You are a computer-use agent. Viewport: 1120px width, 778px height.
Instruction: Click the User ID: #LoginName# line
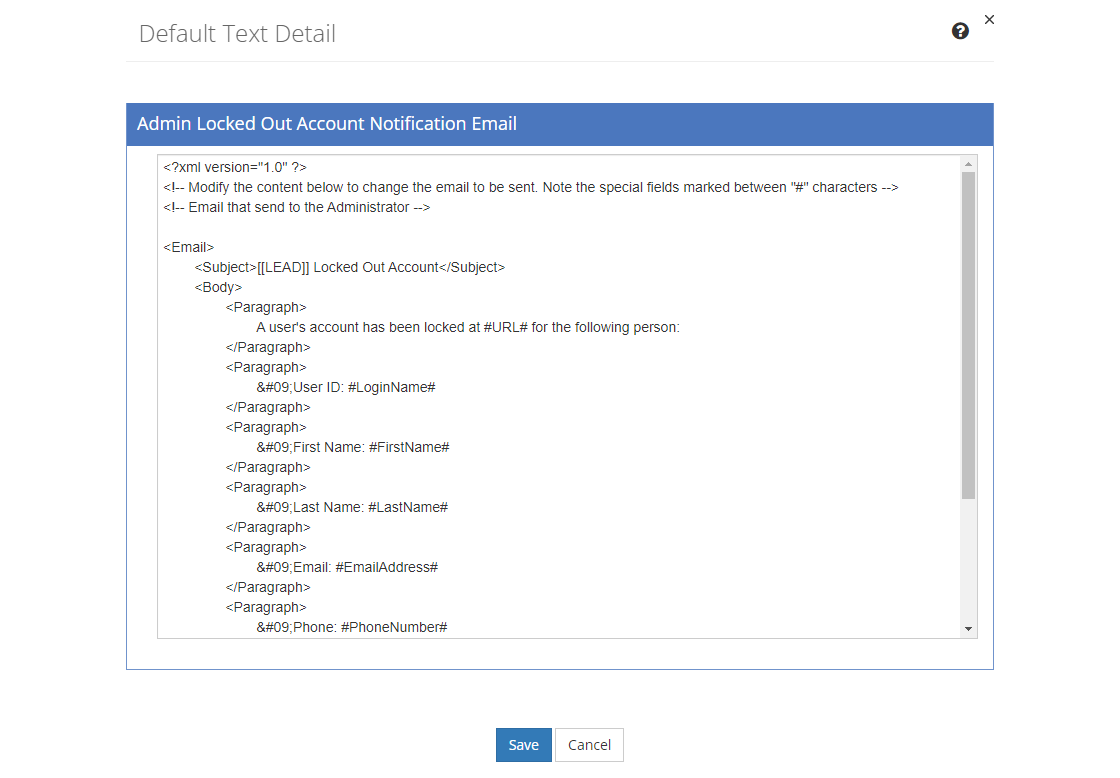pyautogui.click(x=346, y=387)
